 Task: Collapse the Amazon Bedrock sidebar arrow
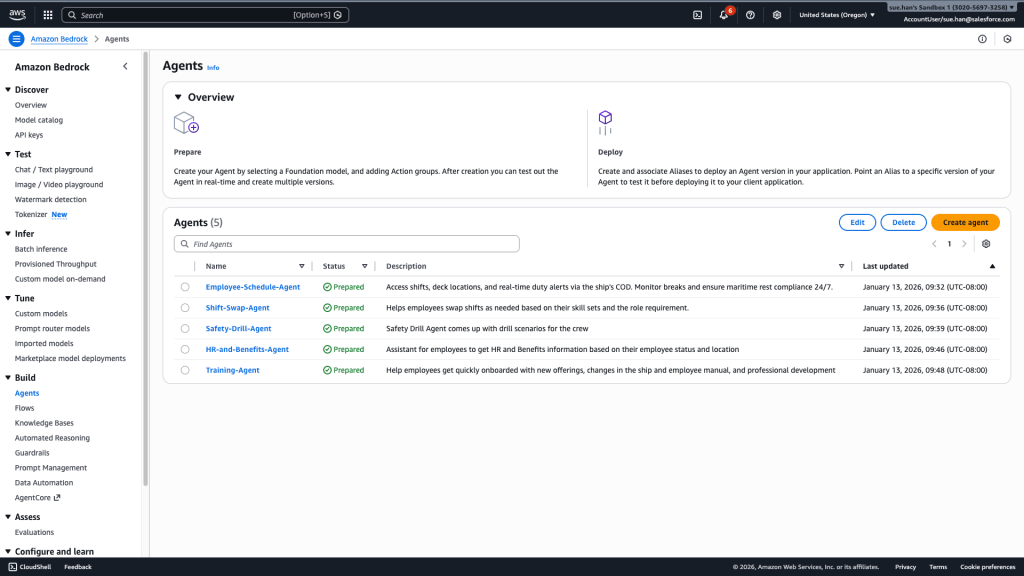pos(125,66)
